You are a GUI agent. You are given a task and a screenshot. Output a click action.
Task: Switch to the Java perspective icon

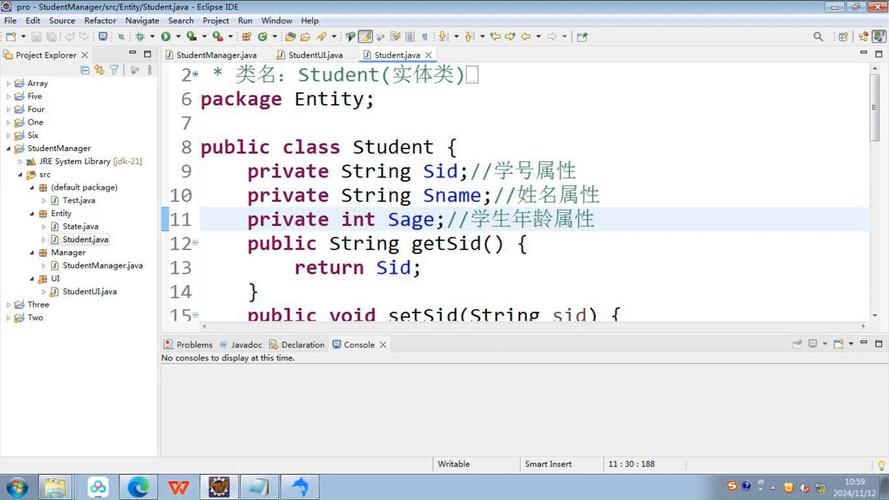pos(879,37)
